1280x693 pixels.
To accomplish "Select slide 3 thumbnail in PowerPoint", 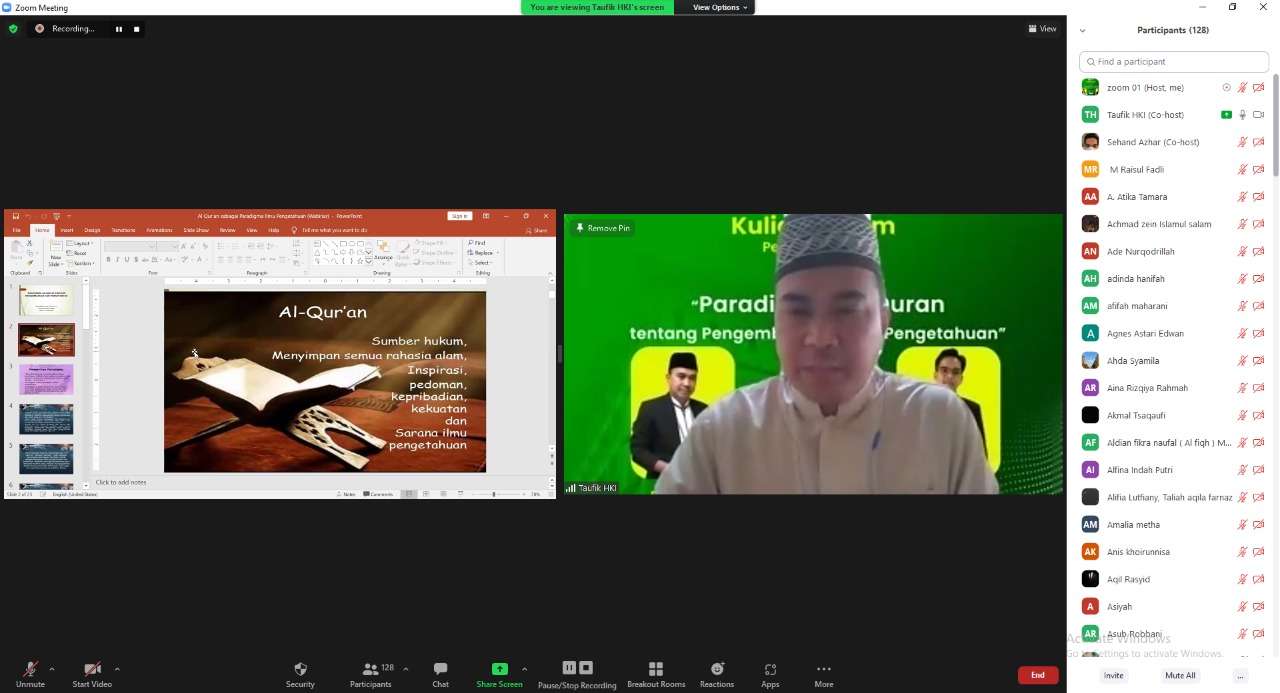I will (x=46, y=379).
